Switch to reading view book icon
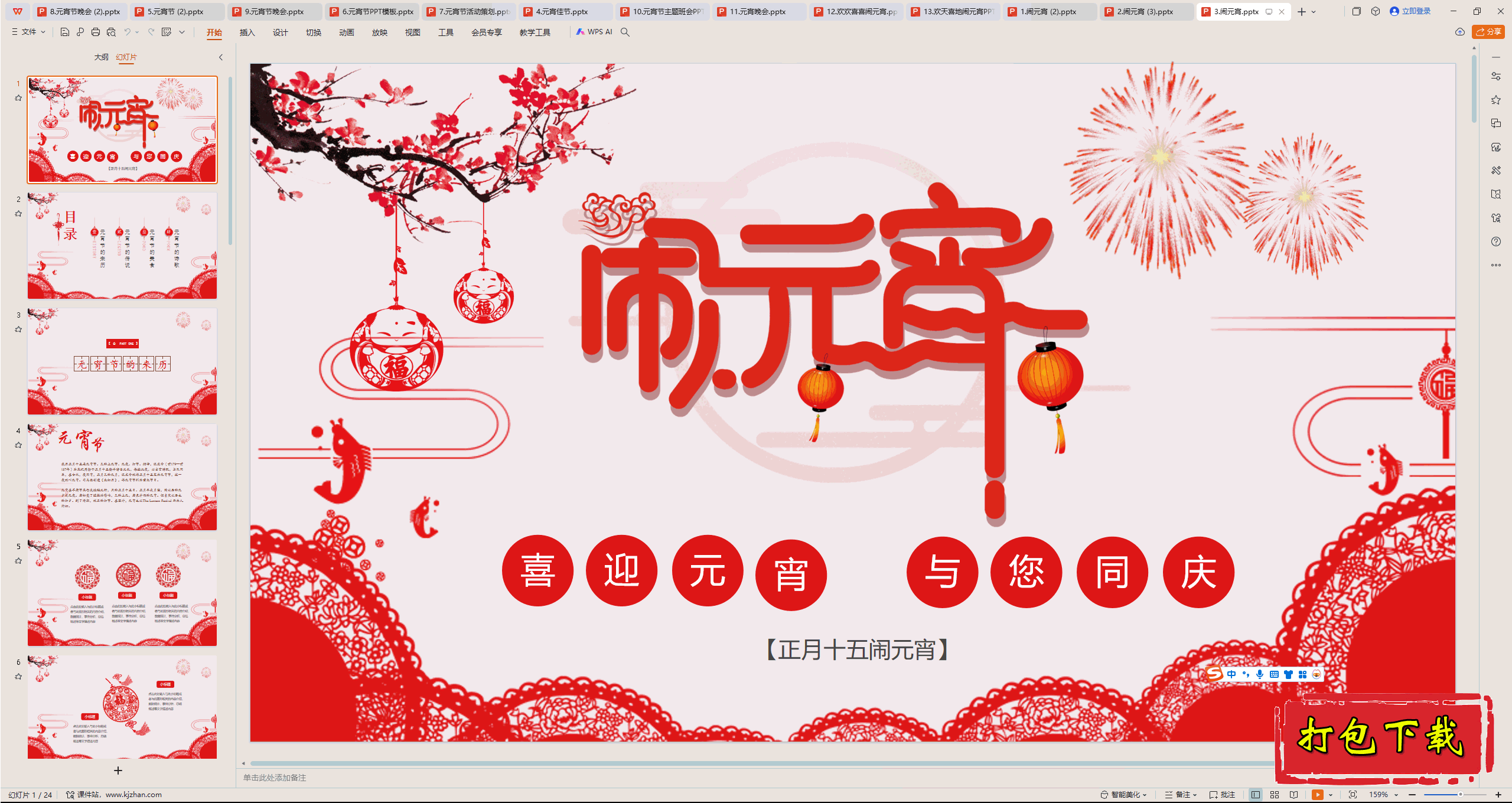The image size is (1512, 803). [x=1294, y=795]
